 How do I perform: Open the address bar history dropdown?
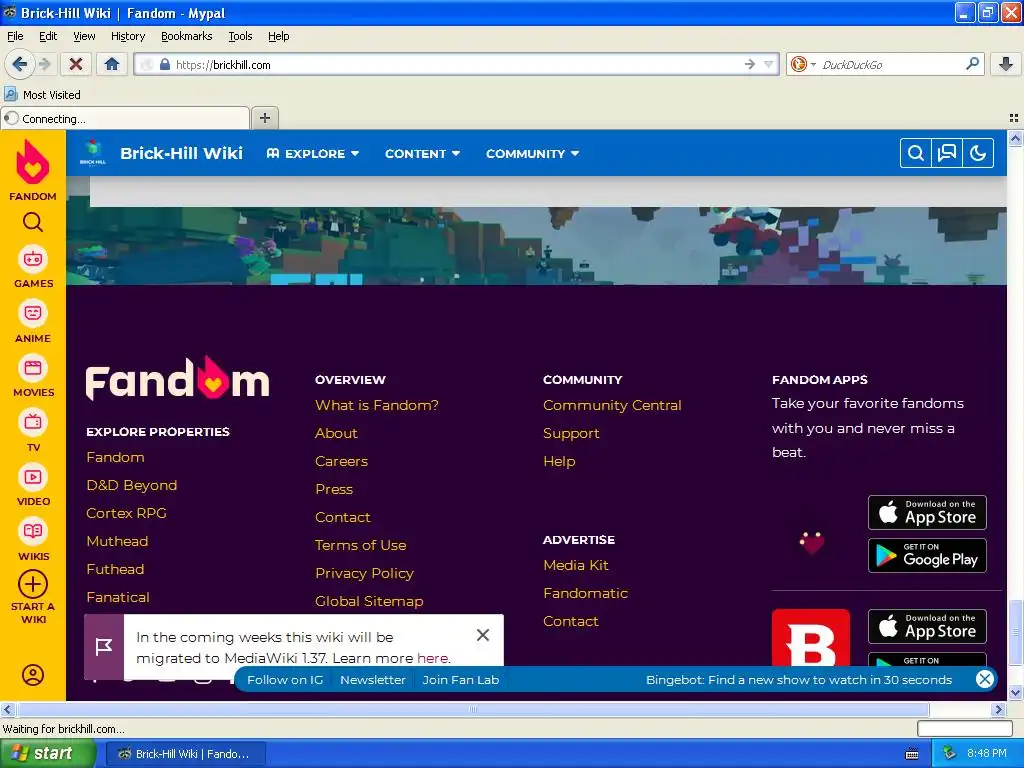769,64
